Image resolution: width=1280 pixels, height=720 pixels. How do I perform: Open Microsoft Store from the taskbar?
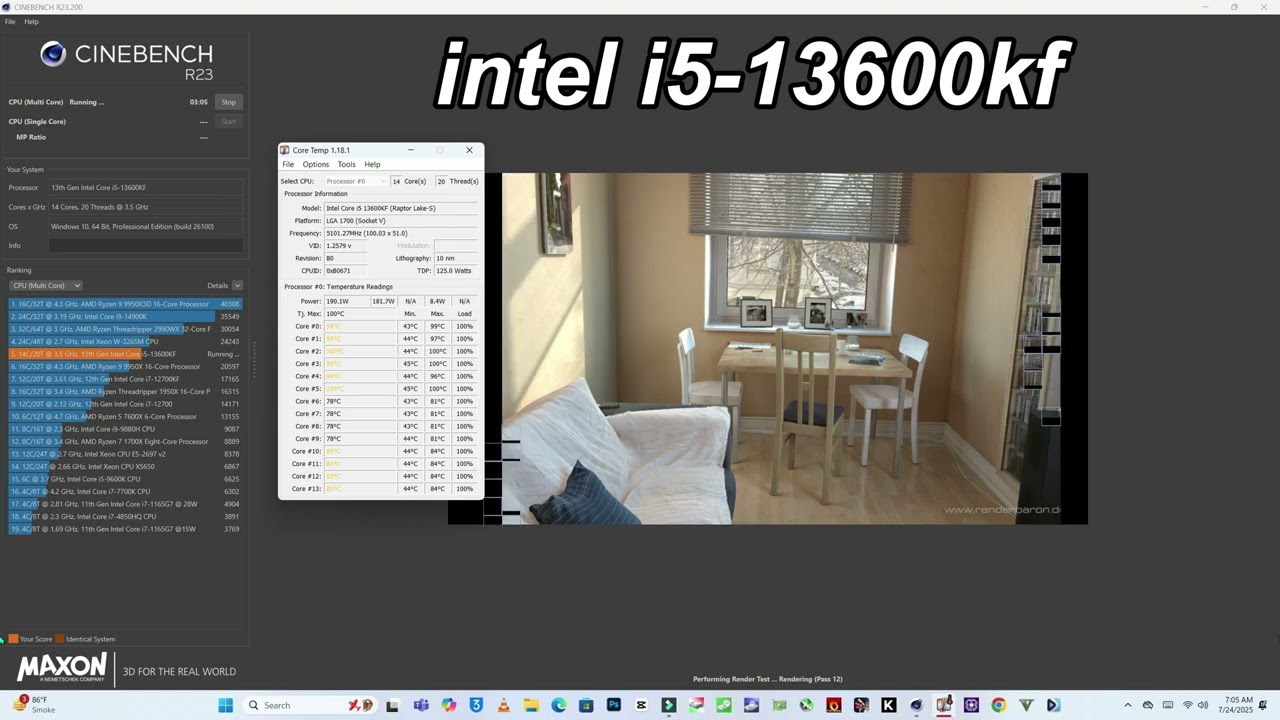(x=586, y=705)
